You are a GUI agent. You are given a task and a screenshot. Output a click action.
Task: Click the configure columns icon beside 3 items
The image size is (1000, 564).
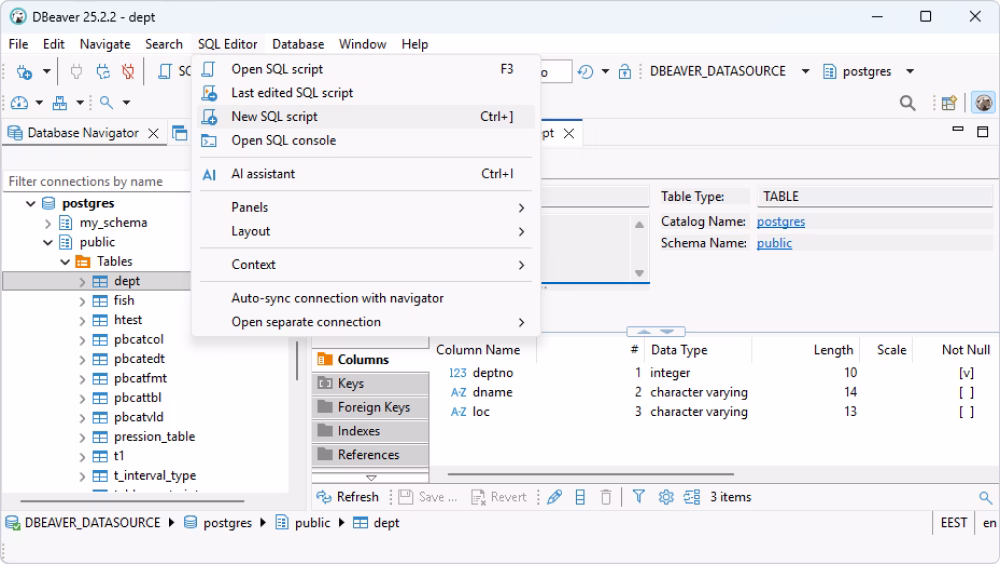point(692,497)
